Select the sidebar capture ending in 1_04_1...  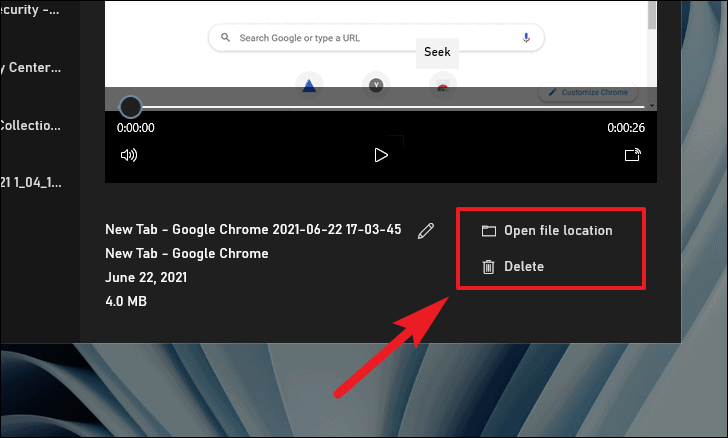[31, 183]
